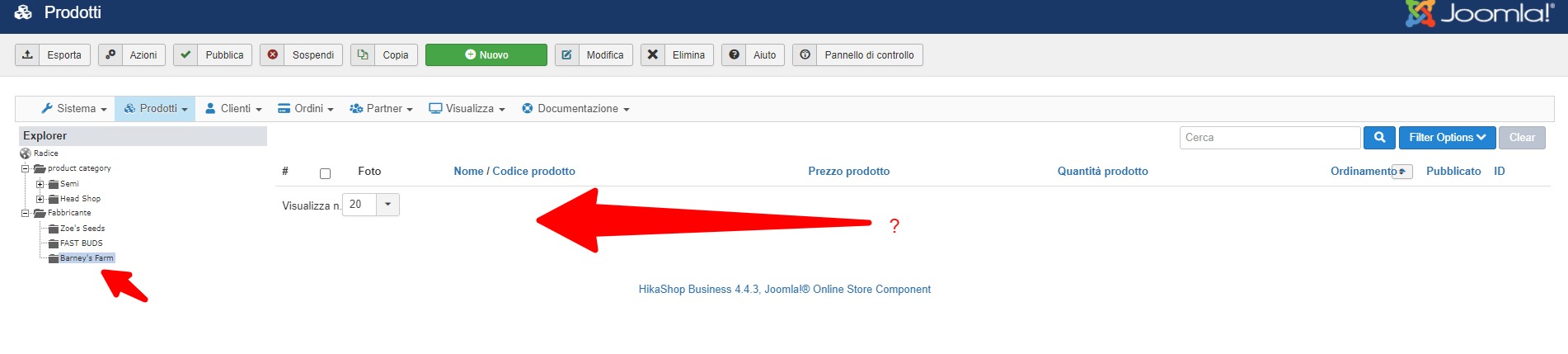Click the Explorer panel heading

coord(143,136)
